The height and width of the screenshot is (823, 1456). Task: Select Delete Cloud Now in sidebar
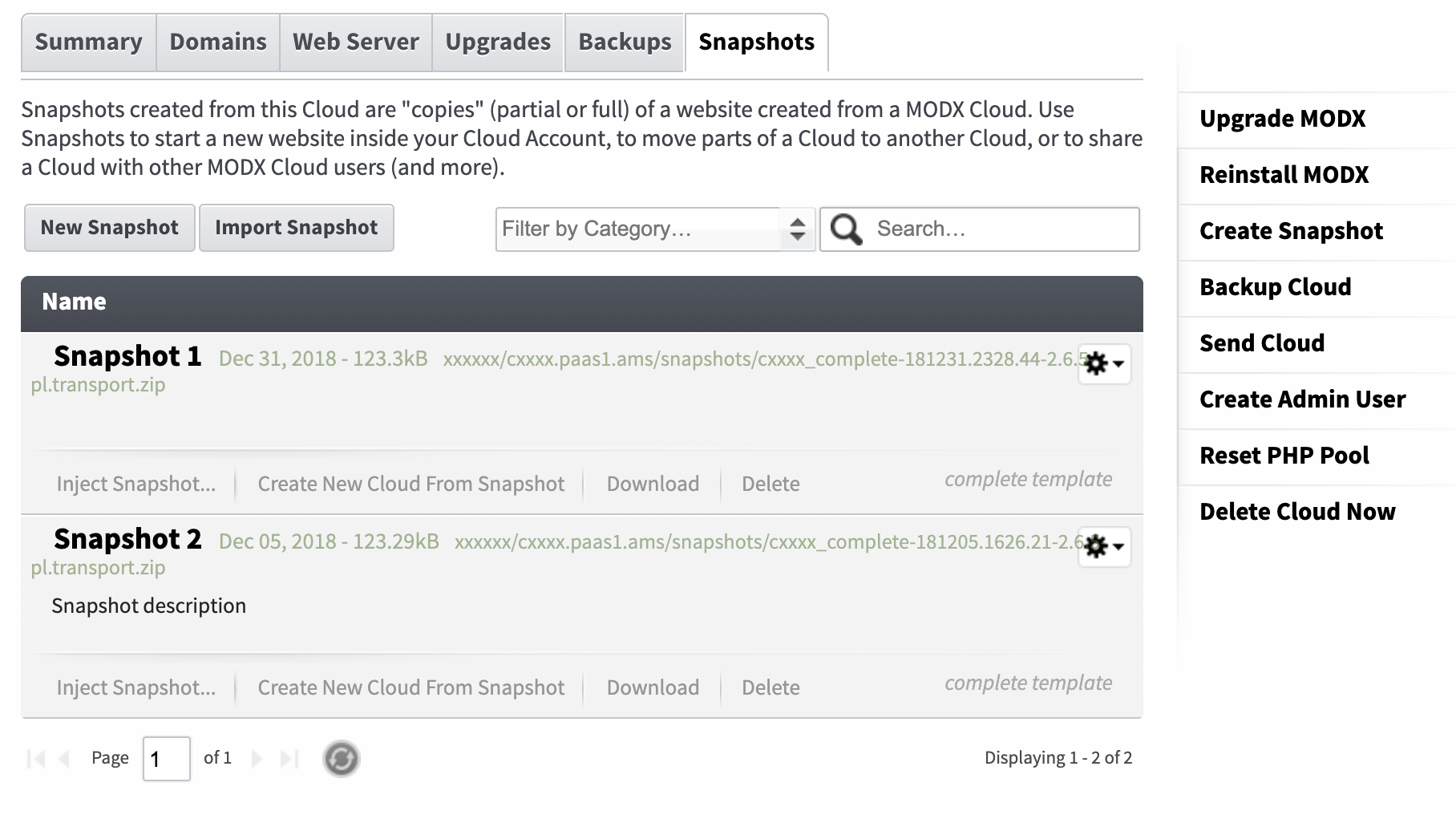click(1297, 512)
